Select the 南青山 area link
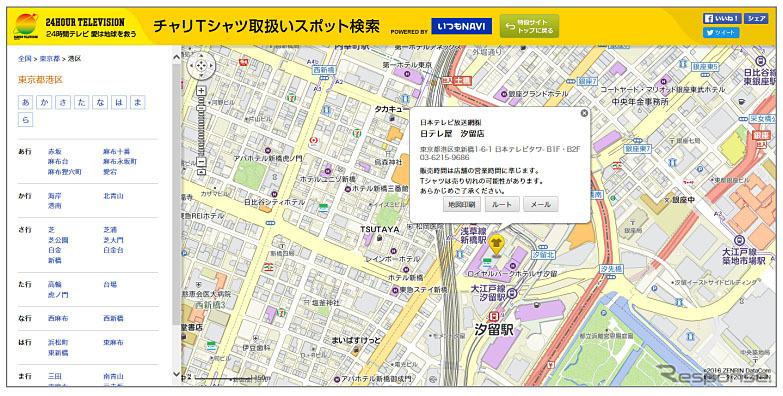 pos(113,376)
